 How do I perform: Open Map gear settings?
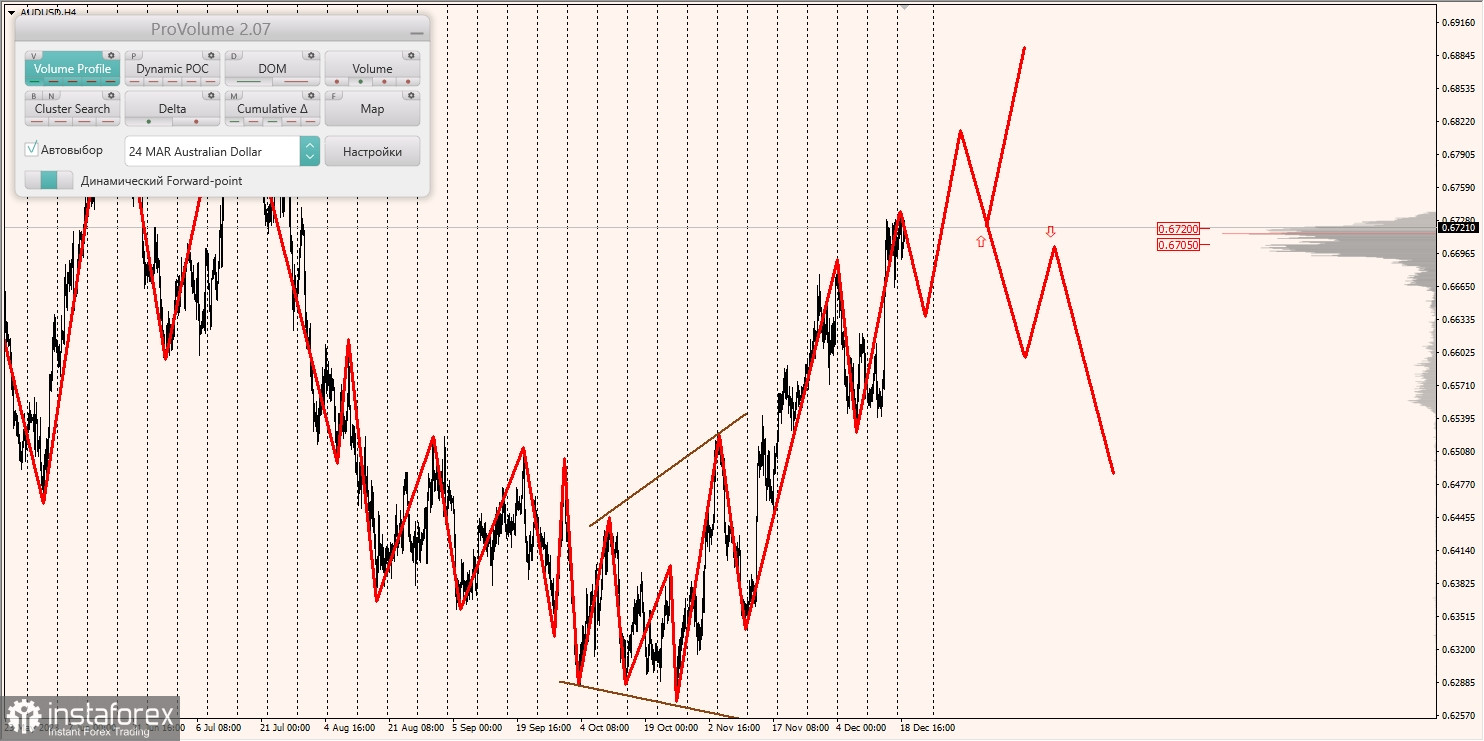point(411,95)
